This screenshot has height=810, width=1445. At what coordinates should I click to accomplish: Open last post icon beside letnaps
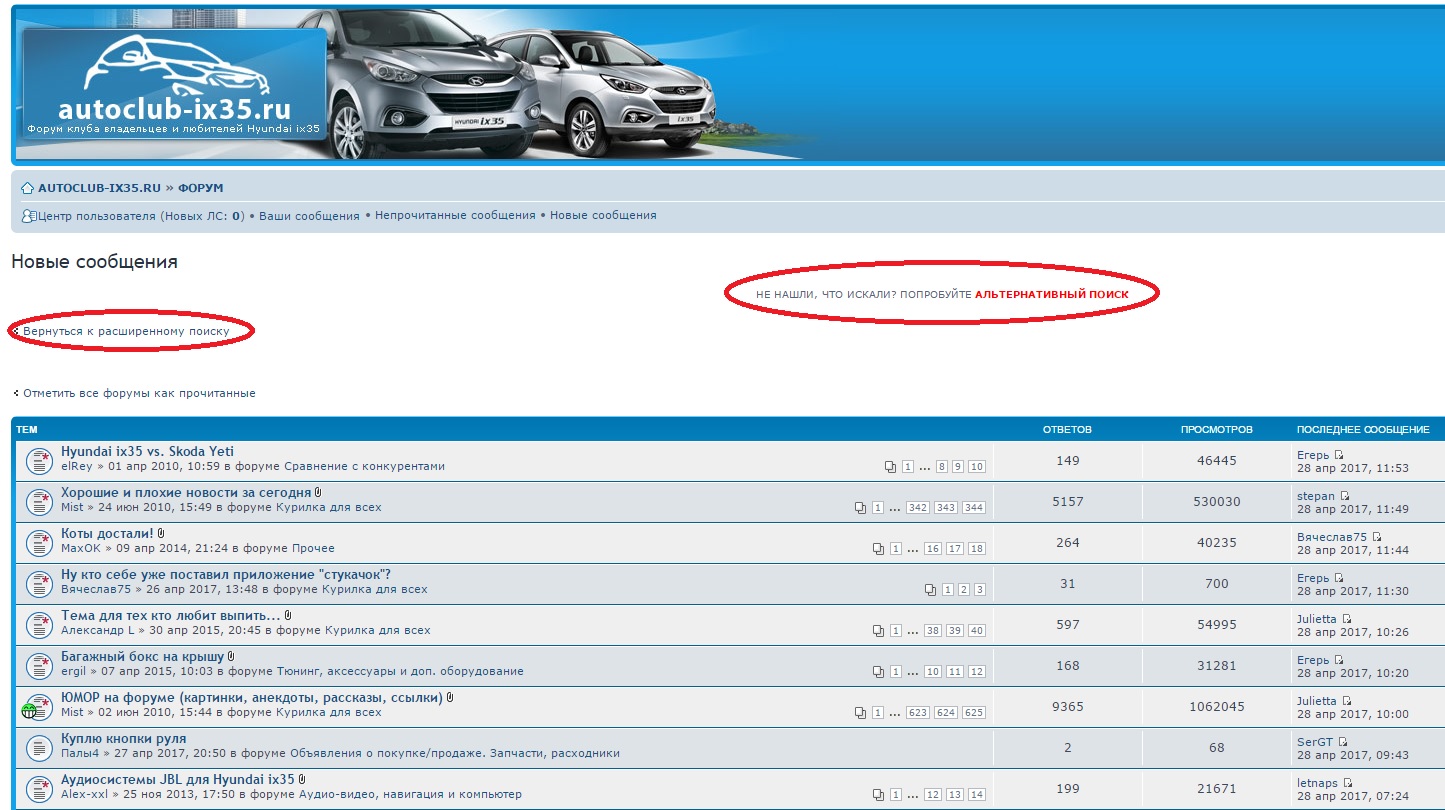point(1348,783)
